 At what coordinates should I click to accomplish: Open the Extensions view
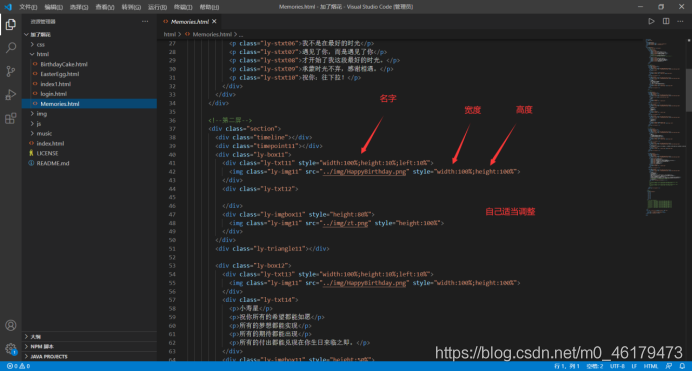(11, 118)
